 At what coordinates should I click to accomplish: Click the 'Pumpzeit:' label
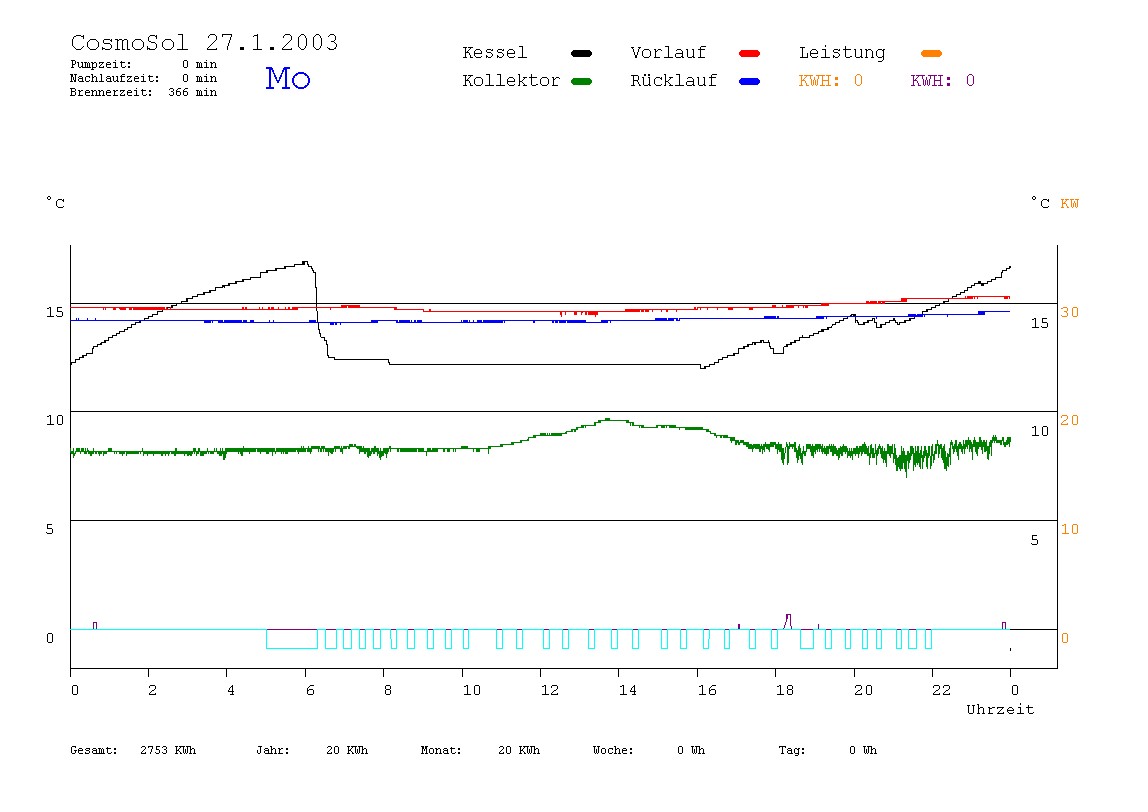pos(101,64)
